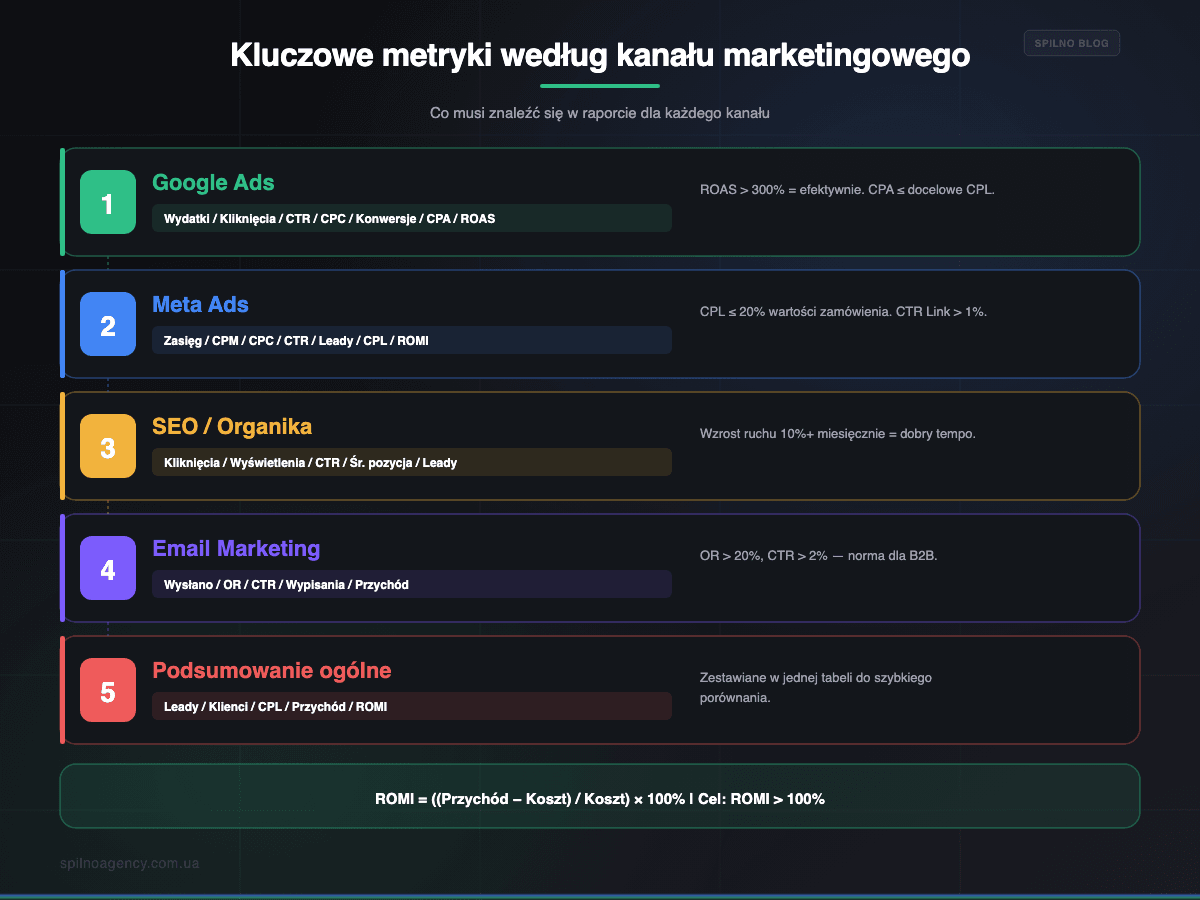The height and width of the screenshot is (900, 1200).
Task: Click the green number 1 badge
Action: tap(108, 202)
